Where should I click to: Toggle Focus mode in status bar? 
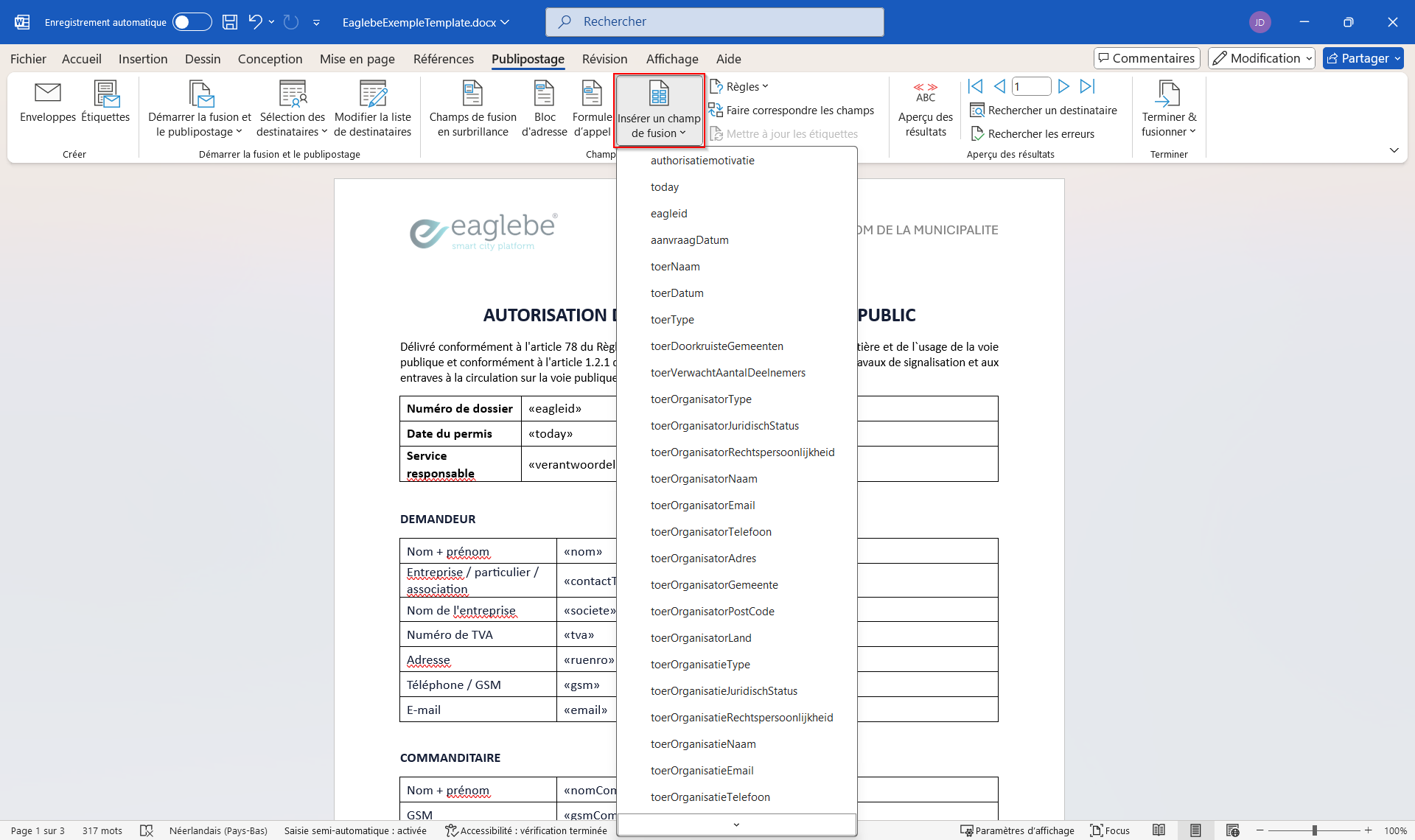pos(1110,830)
